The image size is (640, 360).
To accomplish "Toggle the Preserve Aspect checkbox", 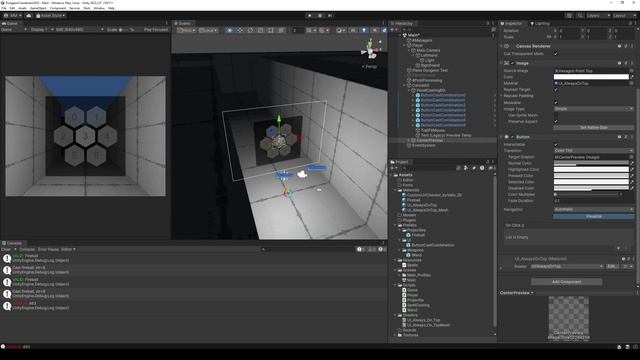I will (556, 121).
